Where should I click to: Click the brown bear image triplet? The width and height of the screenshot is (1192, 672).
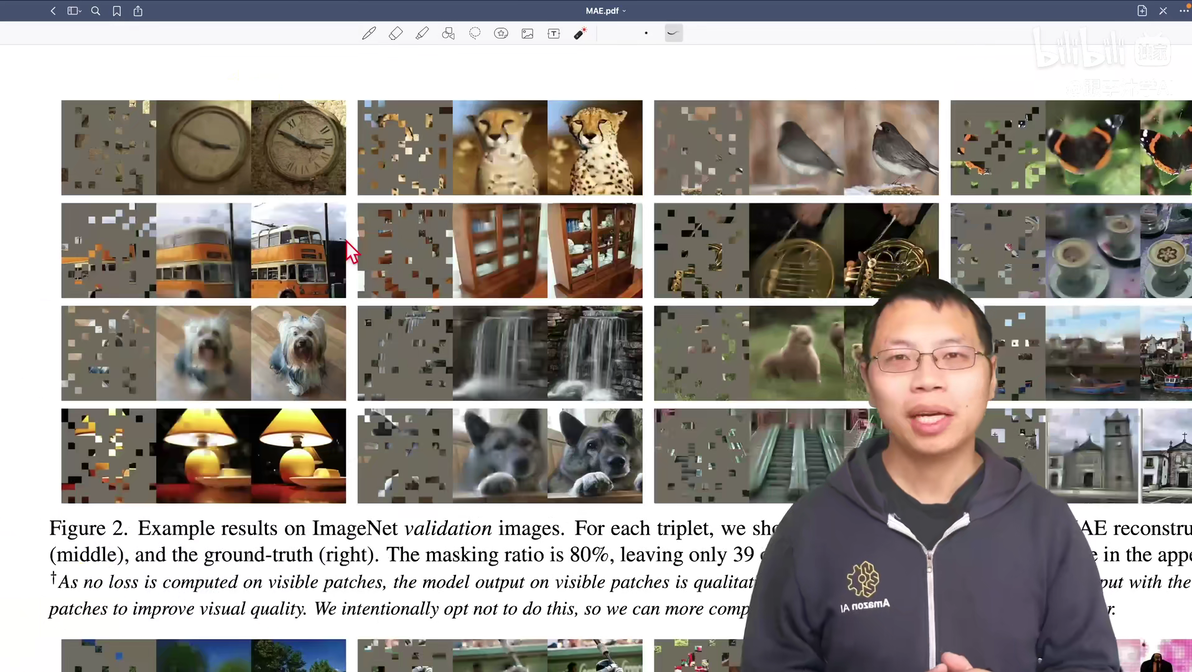tap(760, 353)
